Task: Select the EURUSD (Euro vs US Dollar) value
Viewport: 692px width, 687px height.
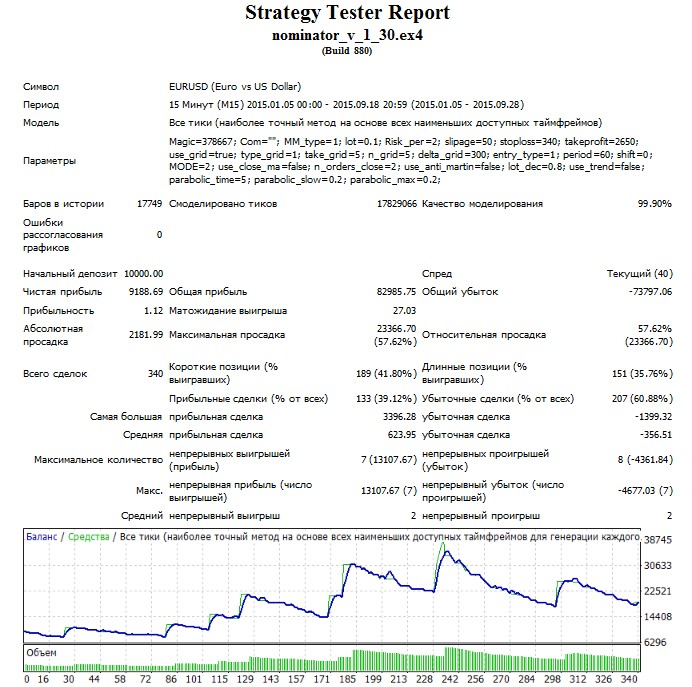Action: [x=235, y=86]
